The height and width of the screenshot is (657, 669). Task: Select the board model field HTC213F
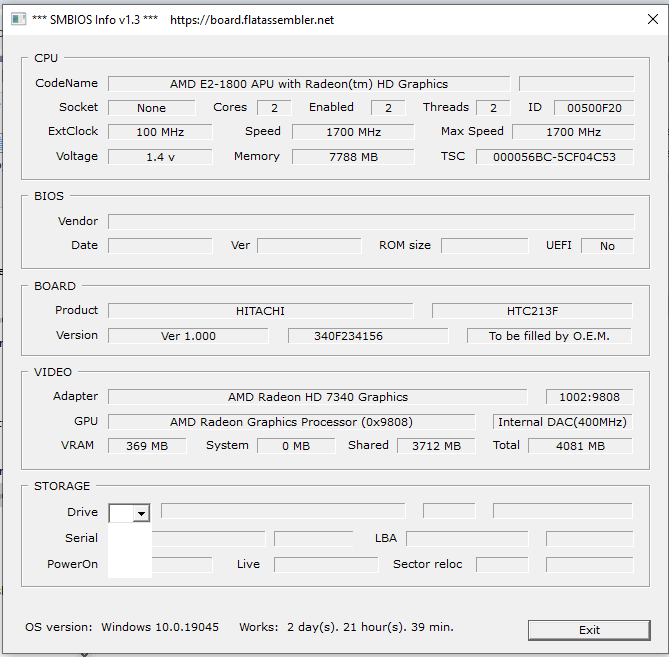click(x=532, y=311)
